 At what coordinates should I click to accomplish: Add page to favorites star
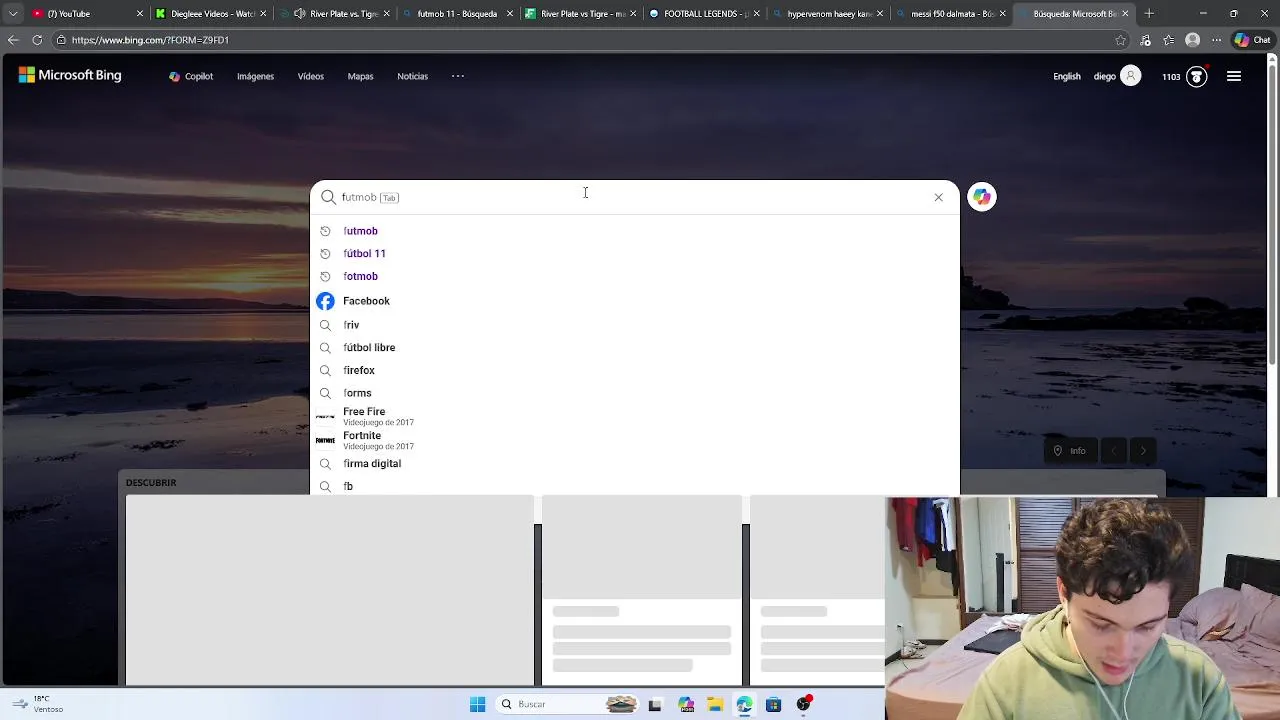click(x=1120, y=40)
